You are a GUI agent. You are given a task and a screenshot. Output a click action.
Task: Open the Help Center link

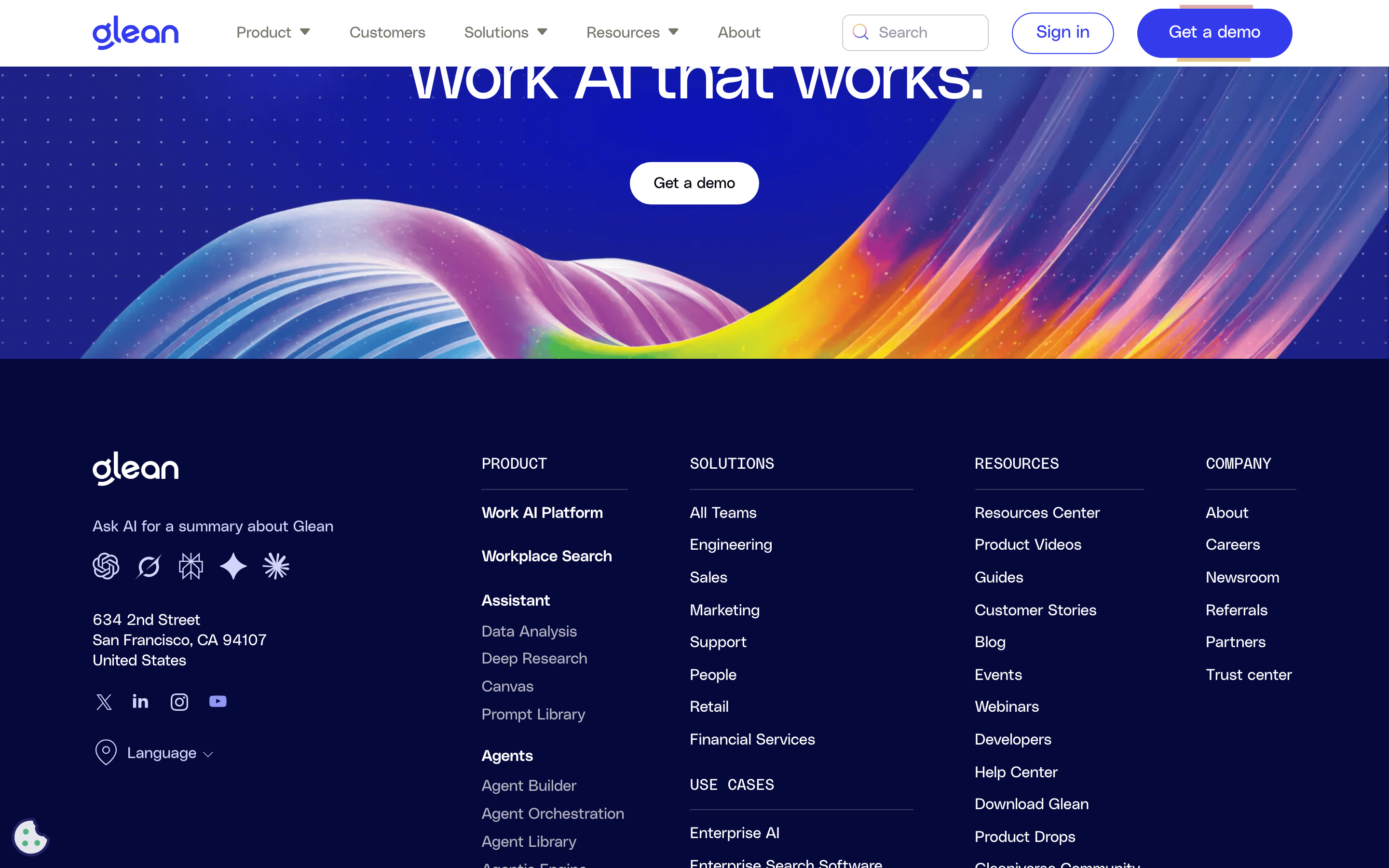click(1015, 772)
